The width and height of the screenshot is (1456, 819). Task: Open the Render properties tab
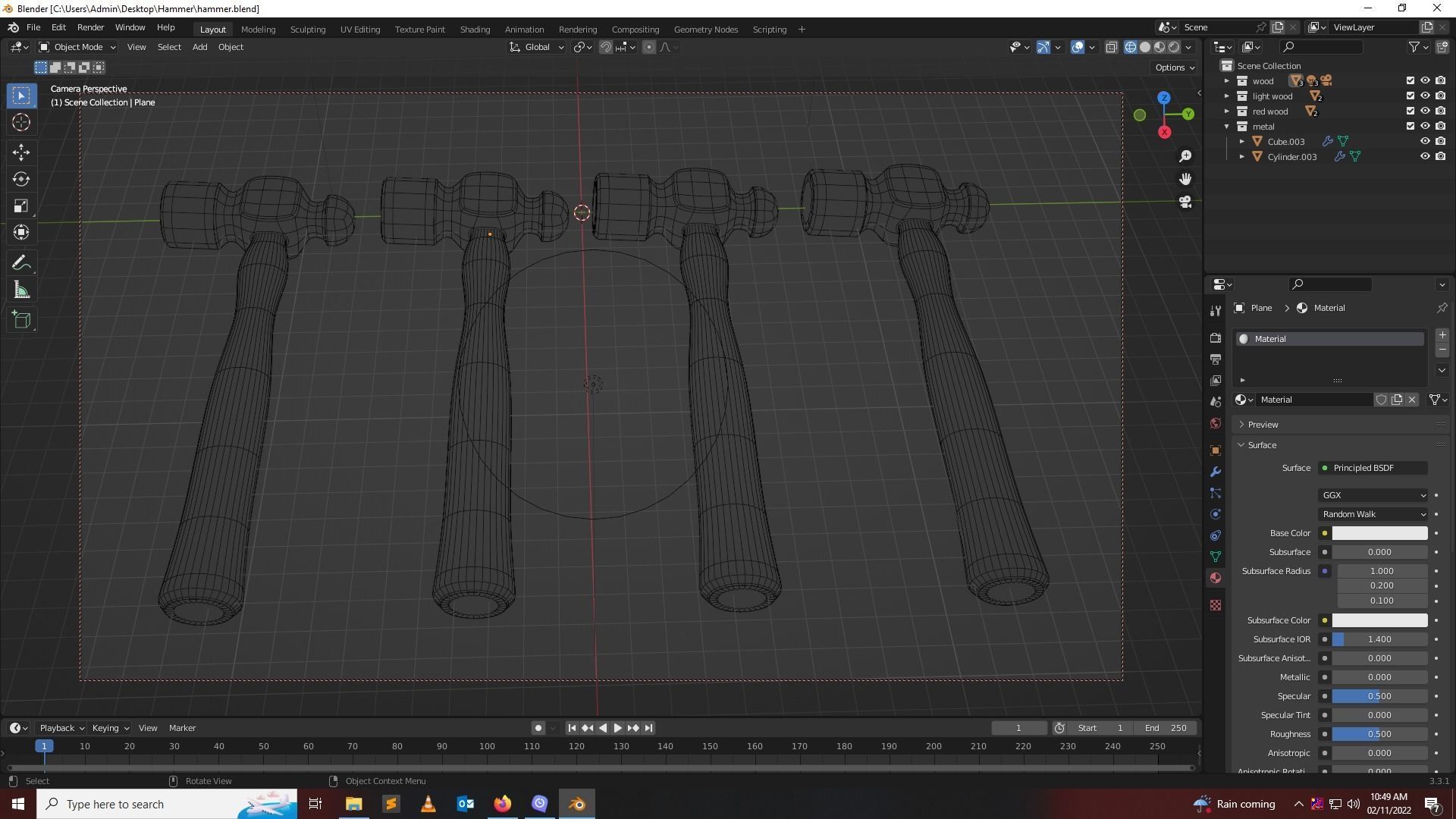point(1216,338)
